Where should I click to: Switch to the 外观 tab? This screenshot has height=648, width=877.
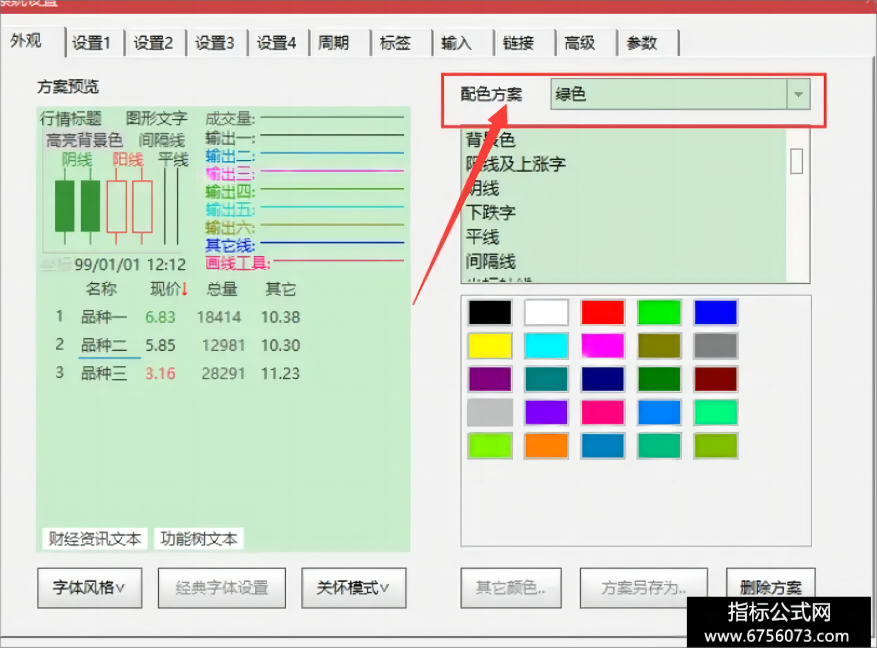click(26, 41)
